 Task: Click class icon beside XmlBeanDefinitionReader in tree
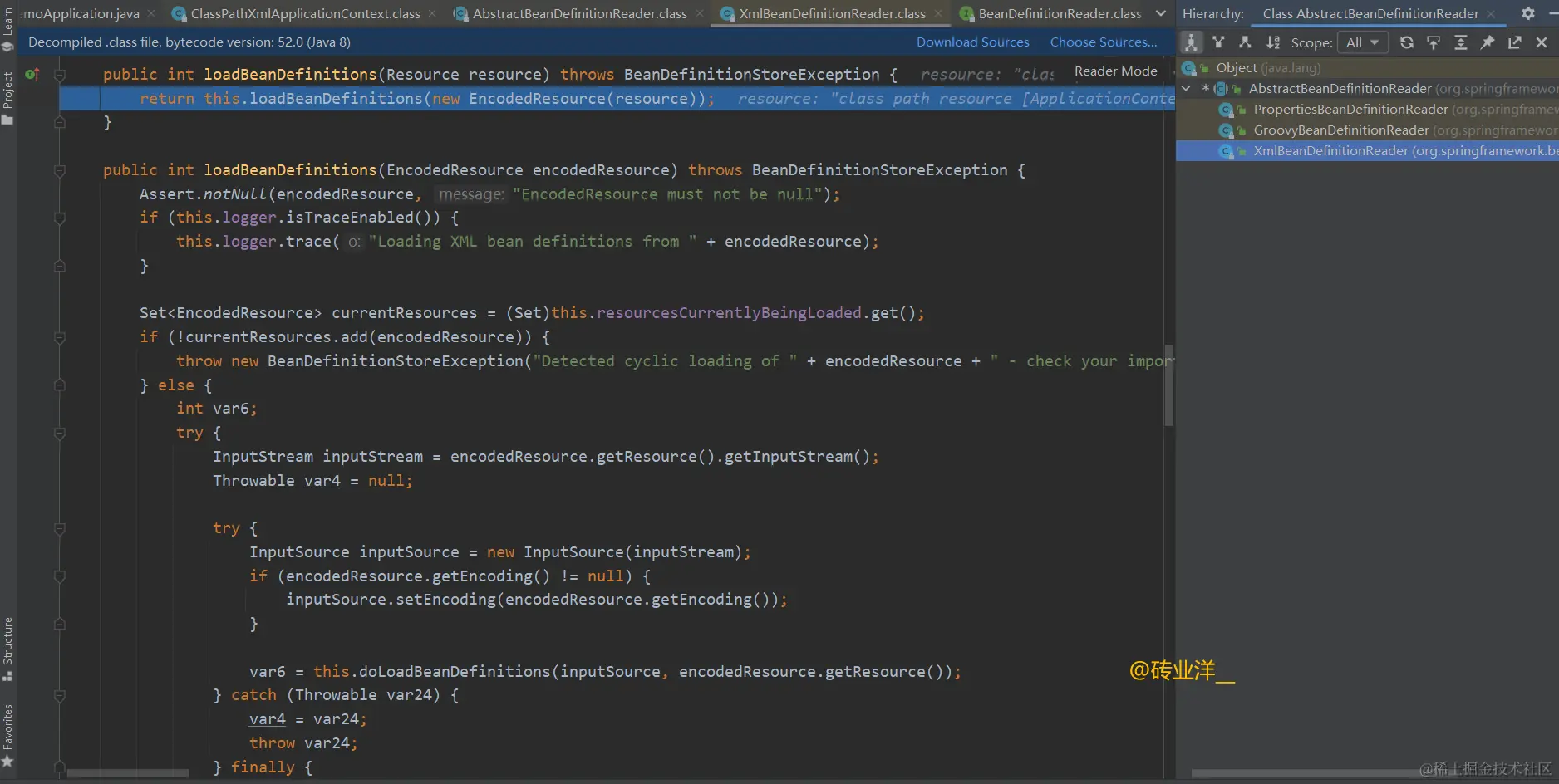click(1226, 151)
